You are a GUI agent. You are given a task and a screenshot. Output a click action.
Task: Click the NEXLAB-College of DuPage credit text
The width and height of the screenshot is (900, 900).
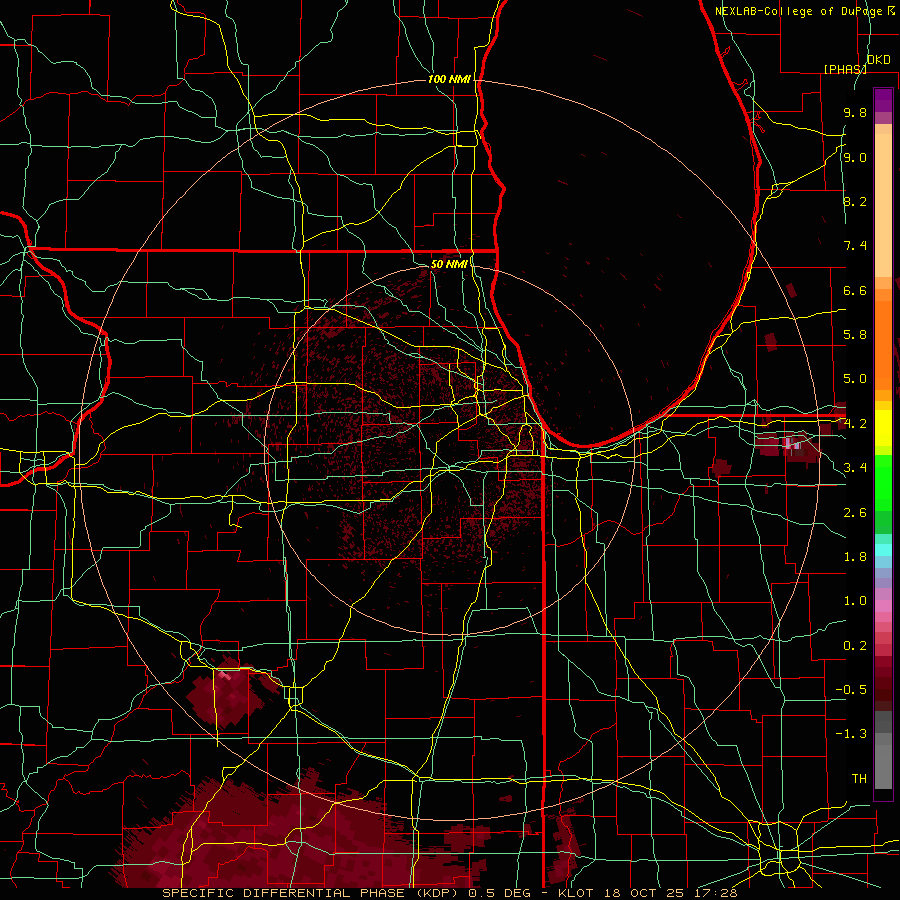coord(798,11)
